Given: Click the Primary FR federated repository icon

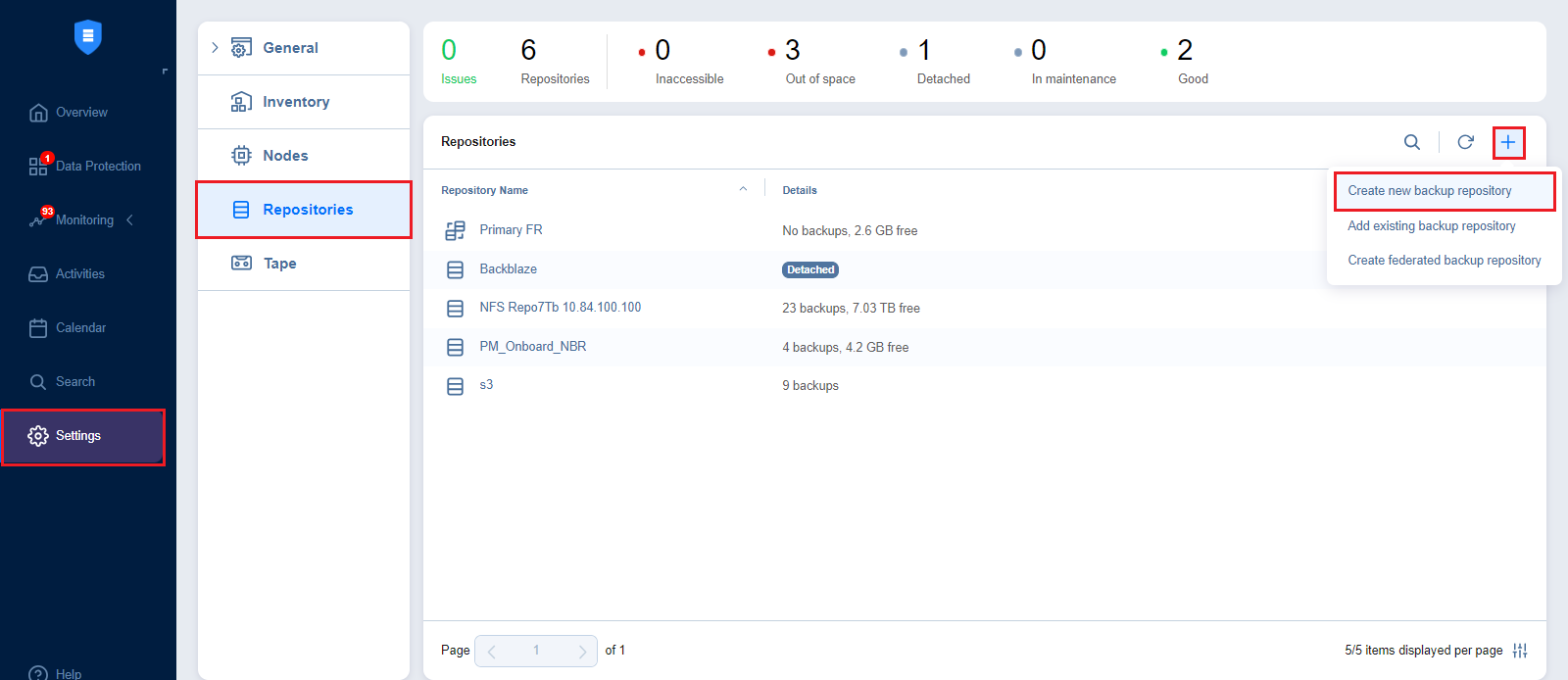Looking at the screenshot, I should (455, 230).
